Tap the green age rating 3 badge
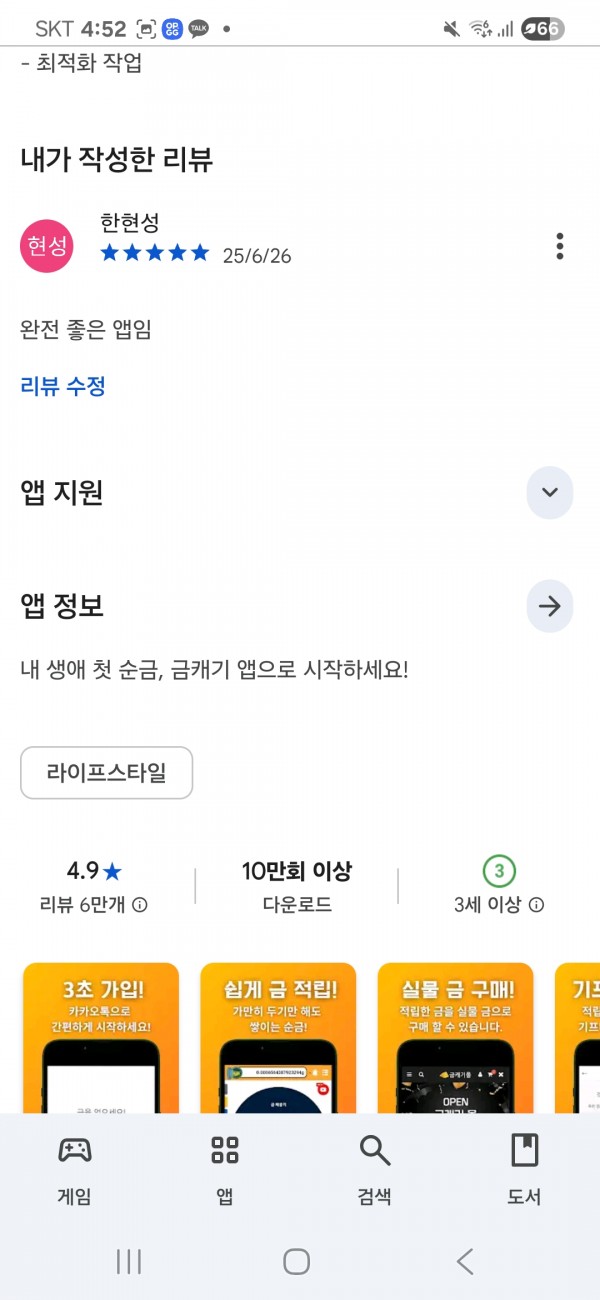The height and width of the screenshot is (1300, 600). (499, 871)
